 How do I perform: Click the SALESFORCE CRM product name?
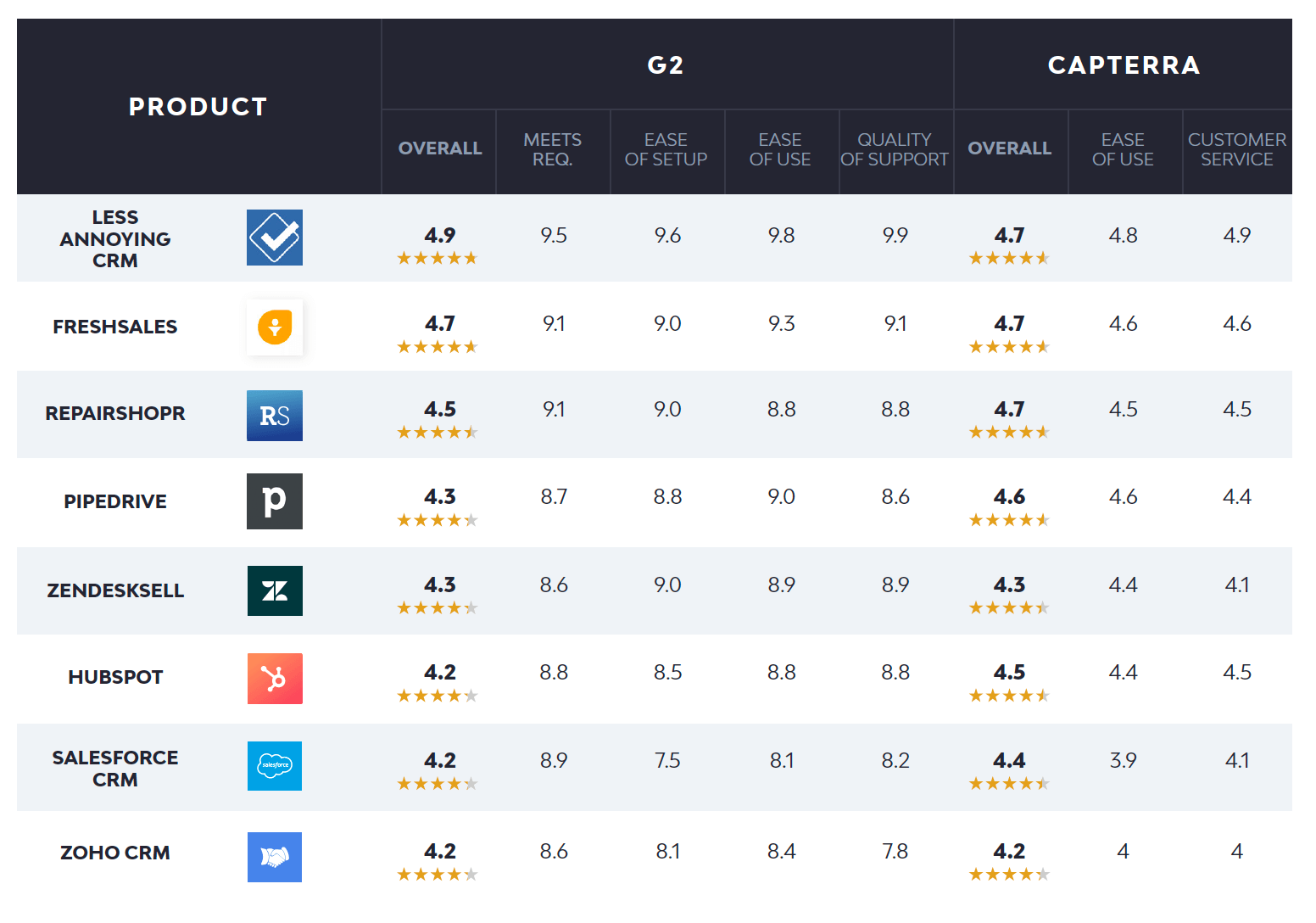click(x=115, y=769)
